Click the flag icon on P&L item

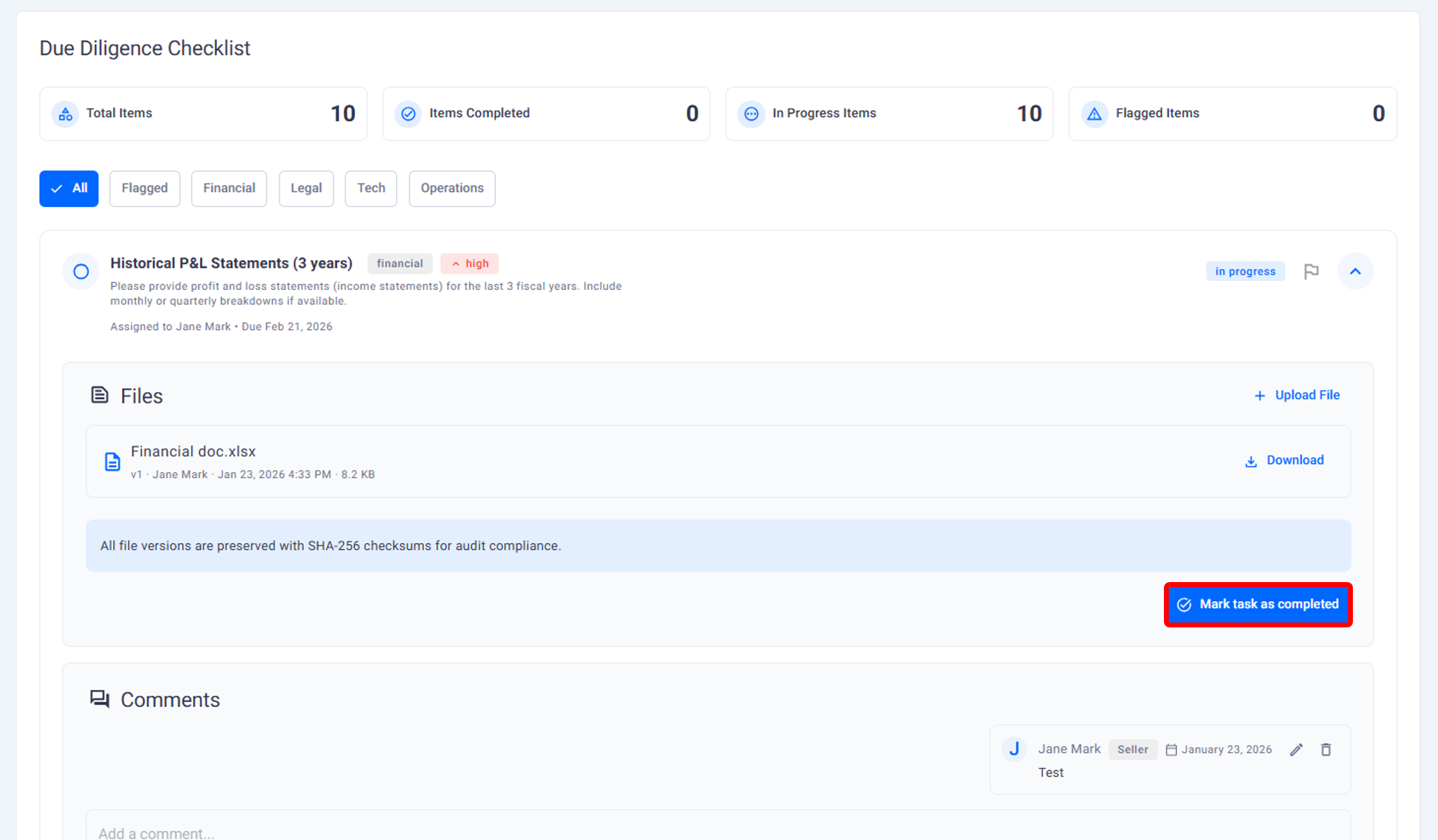coord(1311,271)
